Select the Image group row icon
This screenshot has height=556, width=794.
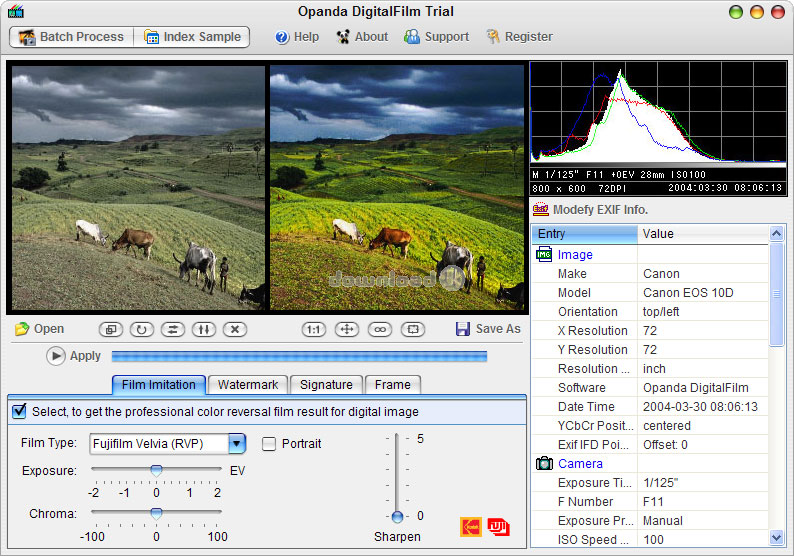[544, 254]
